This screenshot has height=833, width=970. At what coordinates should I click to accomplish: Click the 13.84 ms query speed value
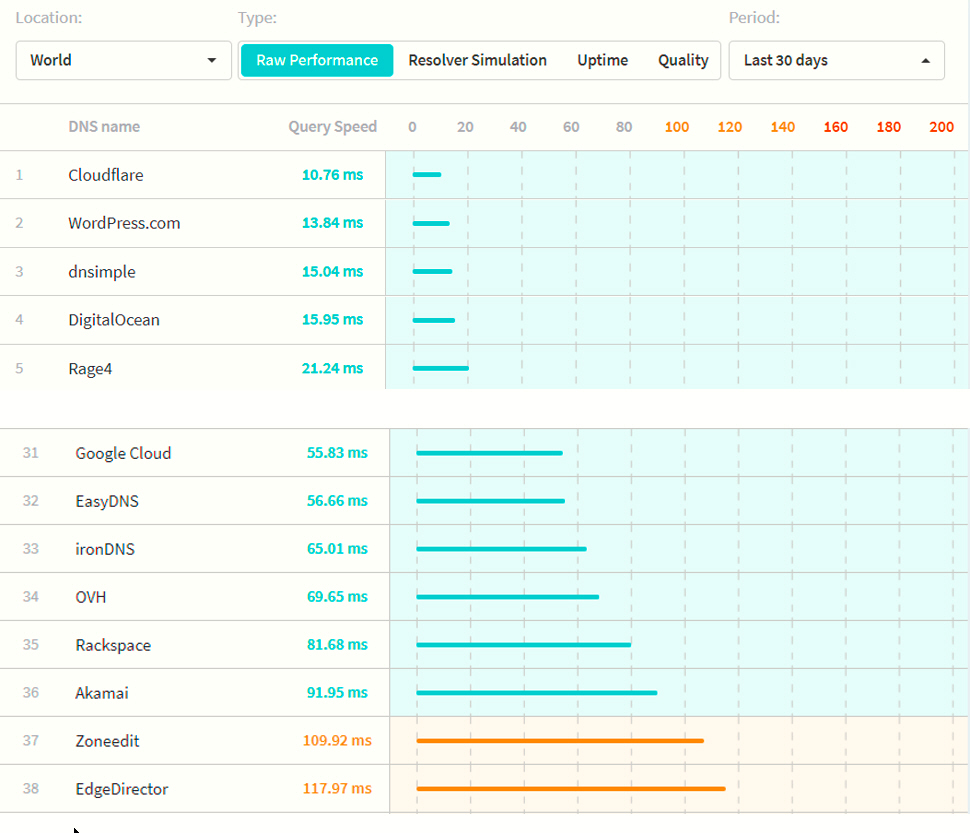click(332, 223)
